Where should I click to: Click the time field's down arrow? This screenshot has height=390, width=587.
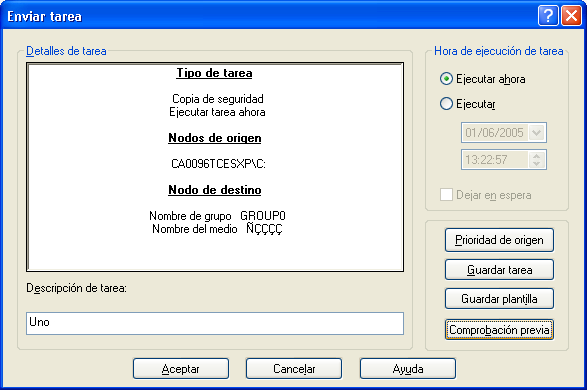(x=537, y=164)
